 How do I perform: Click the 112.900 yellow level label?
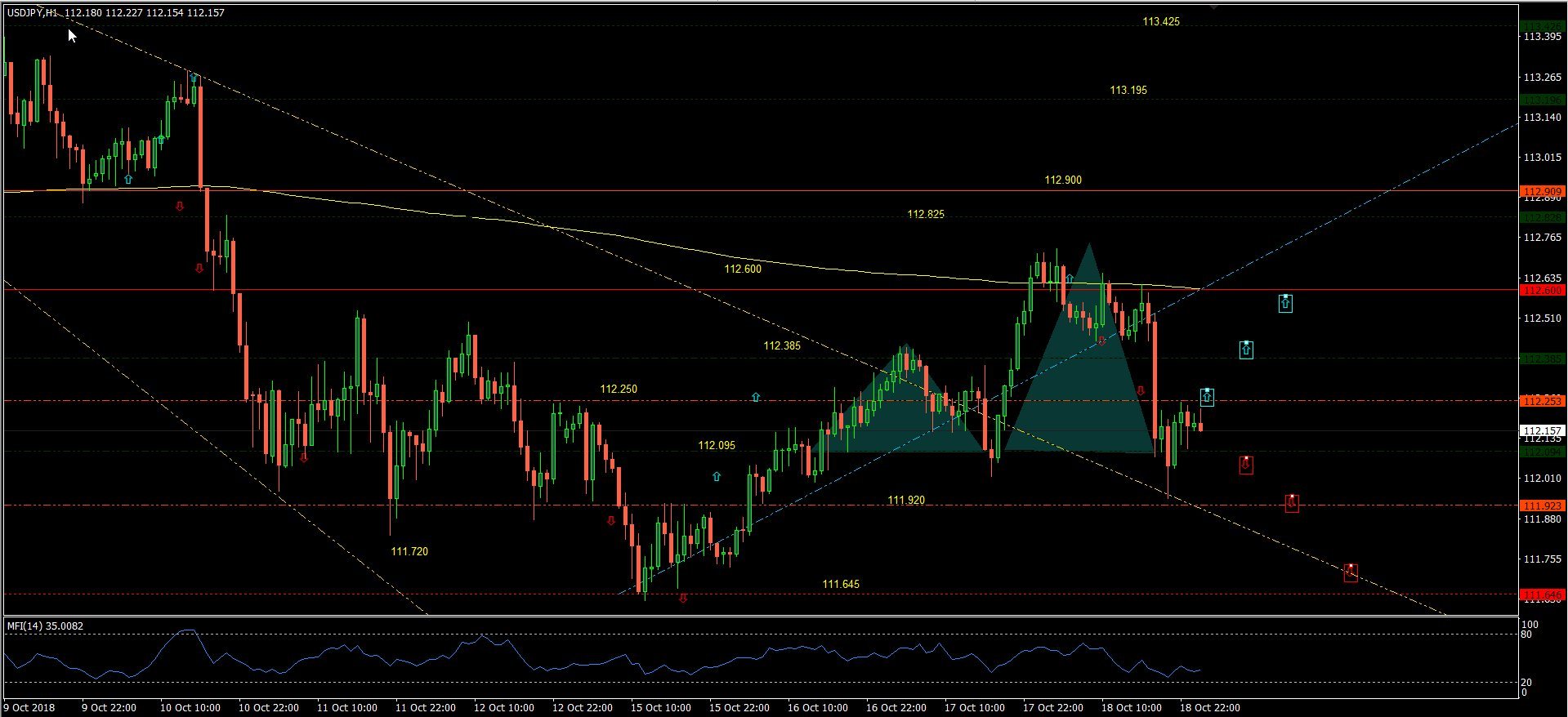pyautogui.click(x=1063, y=180)
